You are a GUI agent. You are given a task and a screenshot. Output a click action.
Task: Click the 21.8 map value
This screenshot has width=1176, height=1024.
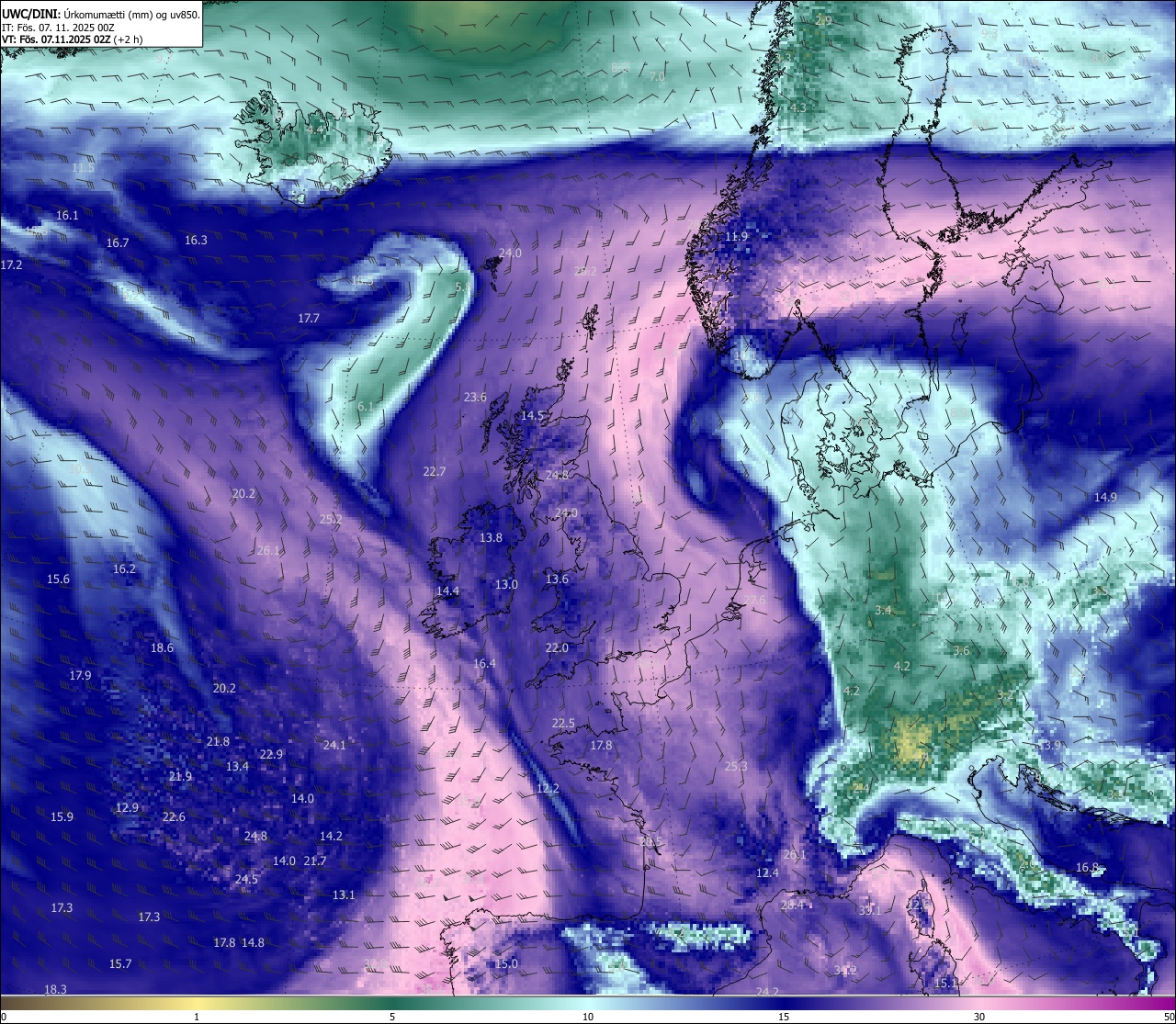click(x=218, y=742)
